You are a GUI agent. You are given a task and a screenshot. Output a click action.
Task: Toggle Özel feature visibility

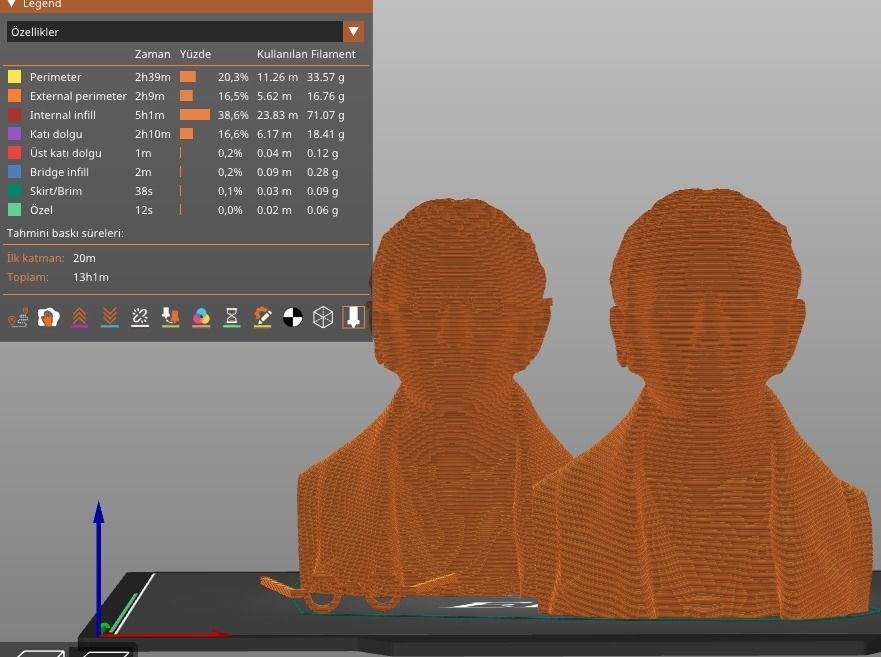(41, 210)
